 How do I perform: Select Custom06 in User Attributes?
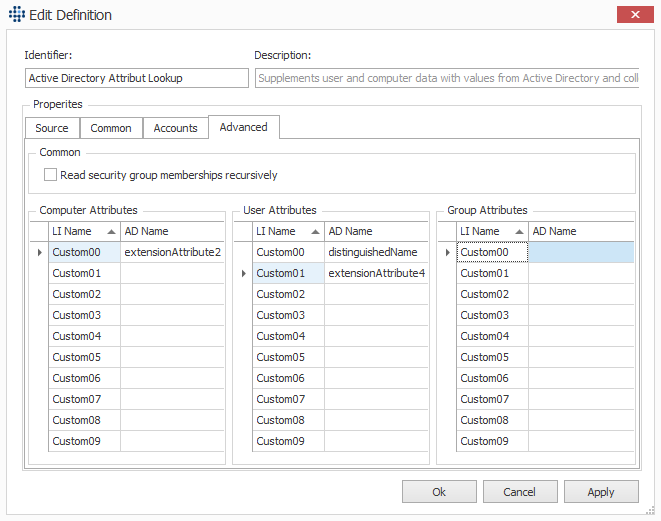[288, 379]
